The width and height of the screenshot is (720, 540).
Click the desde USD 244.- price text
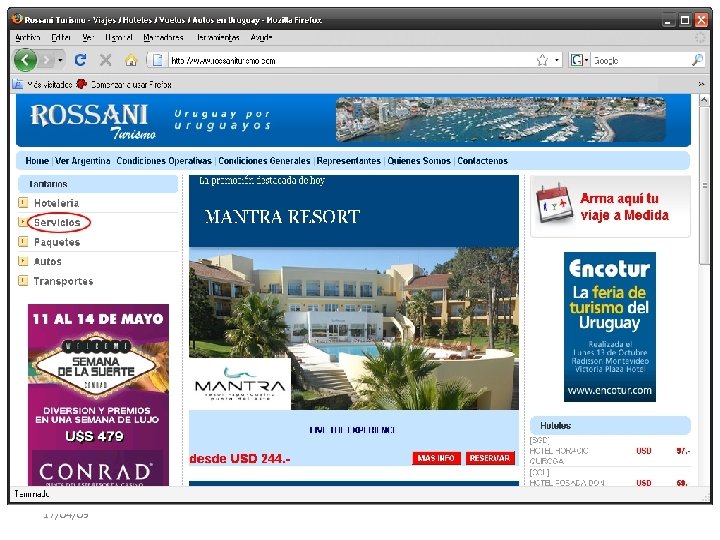tap(240, 458)
